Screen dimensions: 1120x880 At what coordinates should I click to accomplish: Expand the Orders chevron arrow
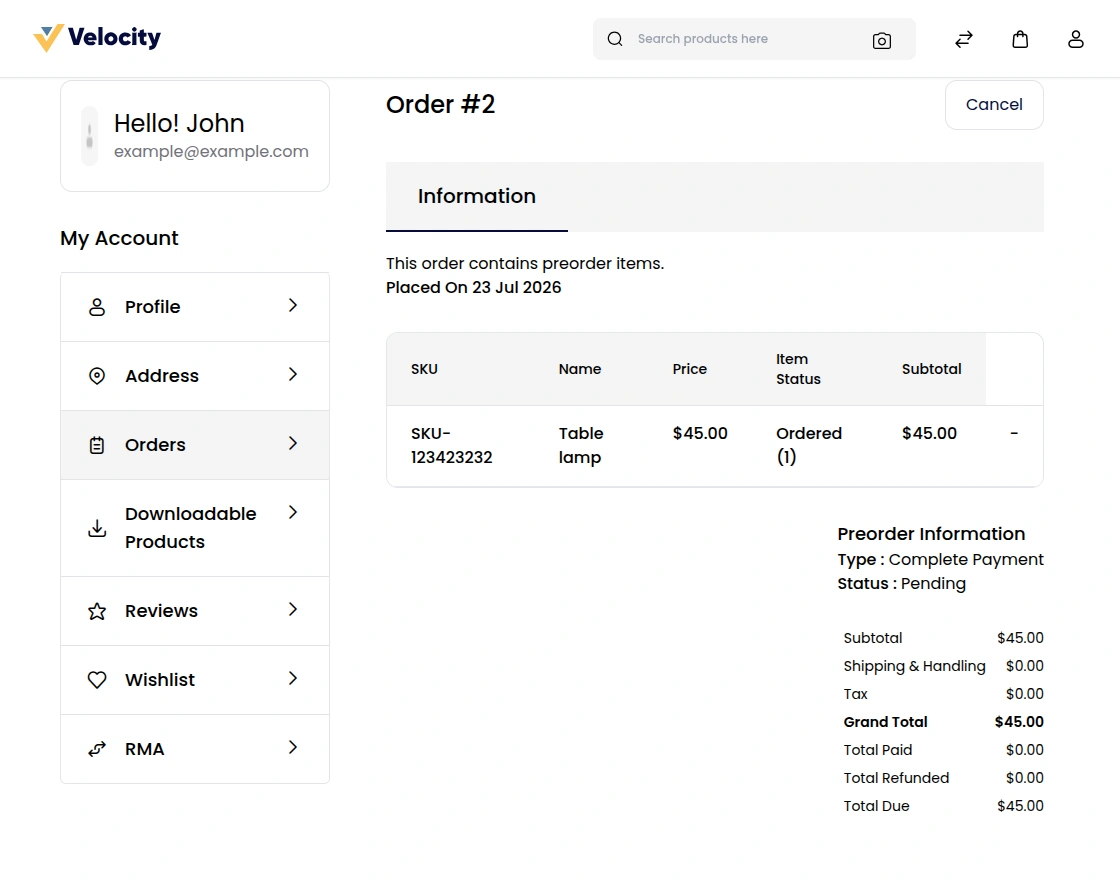click(x=293, y=444)
